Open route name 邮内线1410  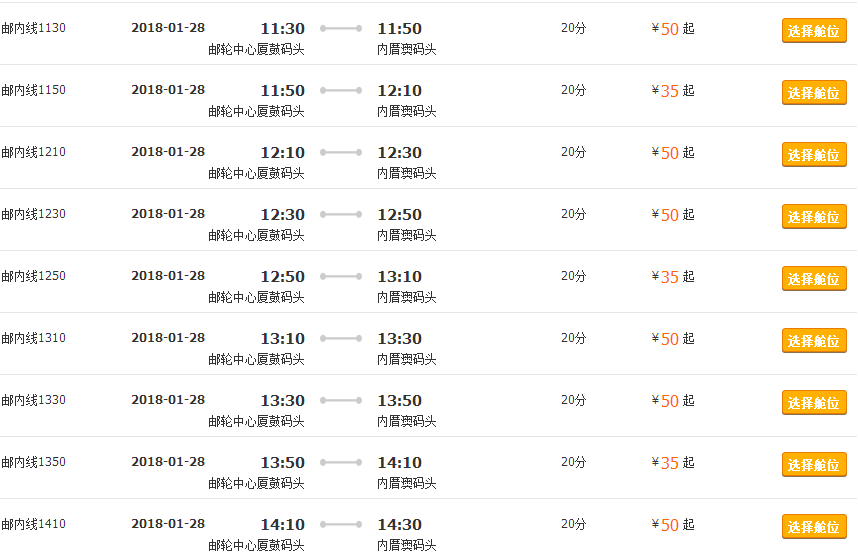33,524
